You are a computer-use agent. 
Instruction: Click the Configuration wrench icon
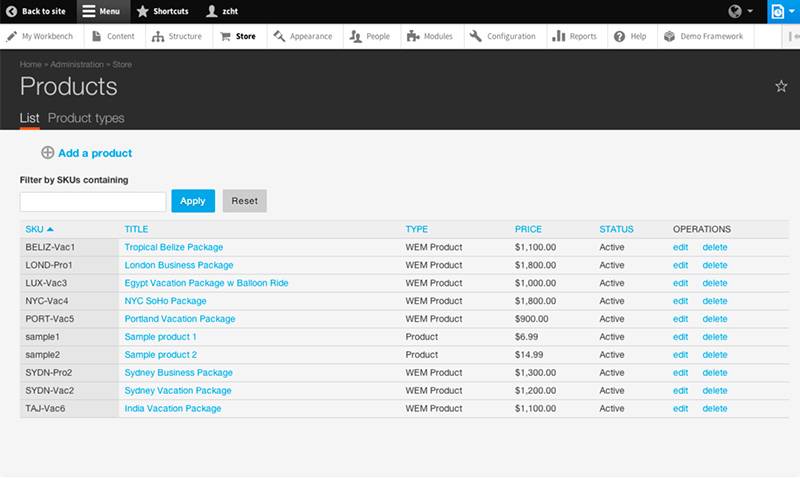point(476,36)
